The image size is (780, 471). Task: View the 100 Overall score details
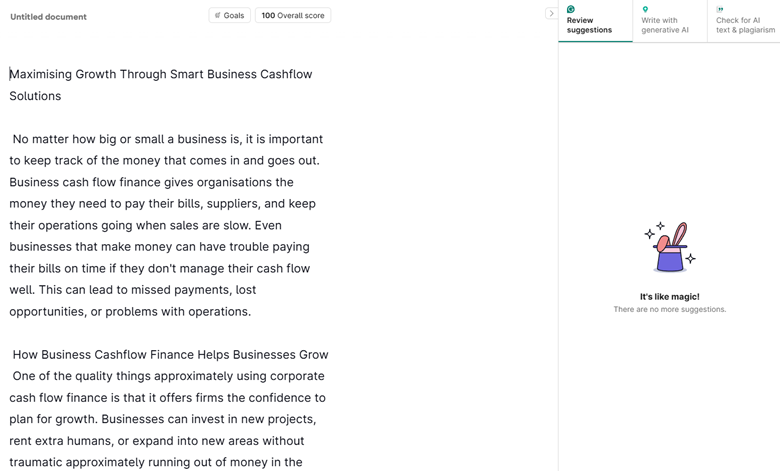click(293, 15)
